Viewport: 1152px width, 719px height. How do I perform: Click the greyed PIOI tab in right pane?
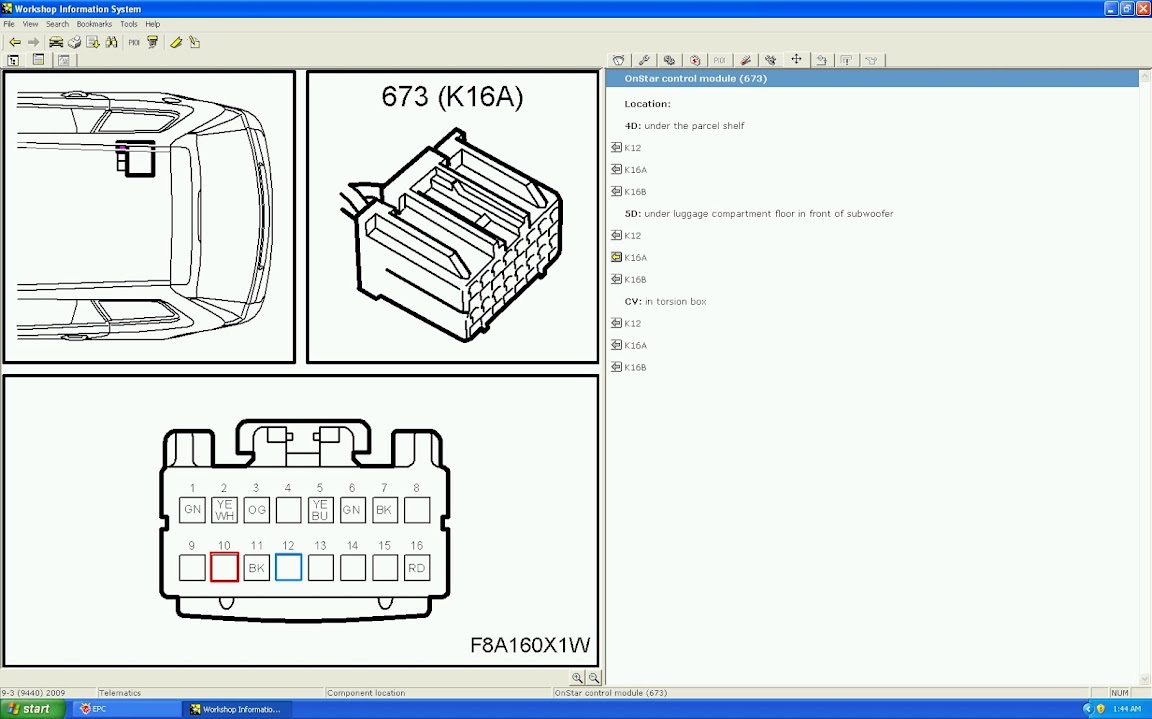point(720,60)
